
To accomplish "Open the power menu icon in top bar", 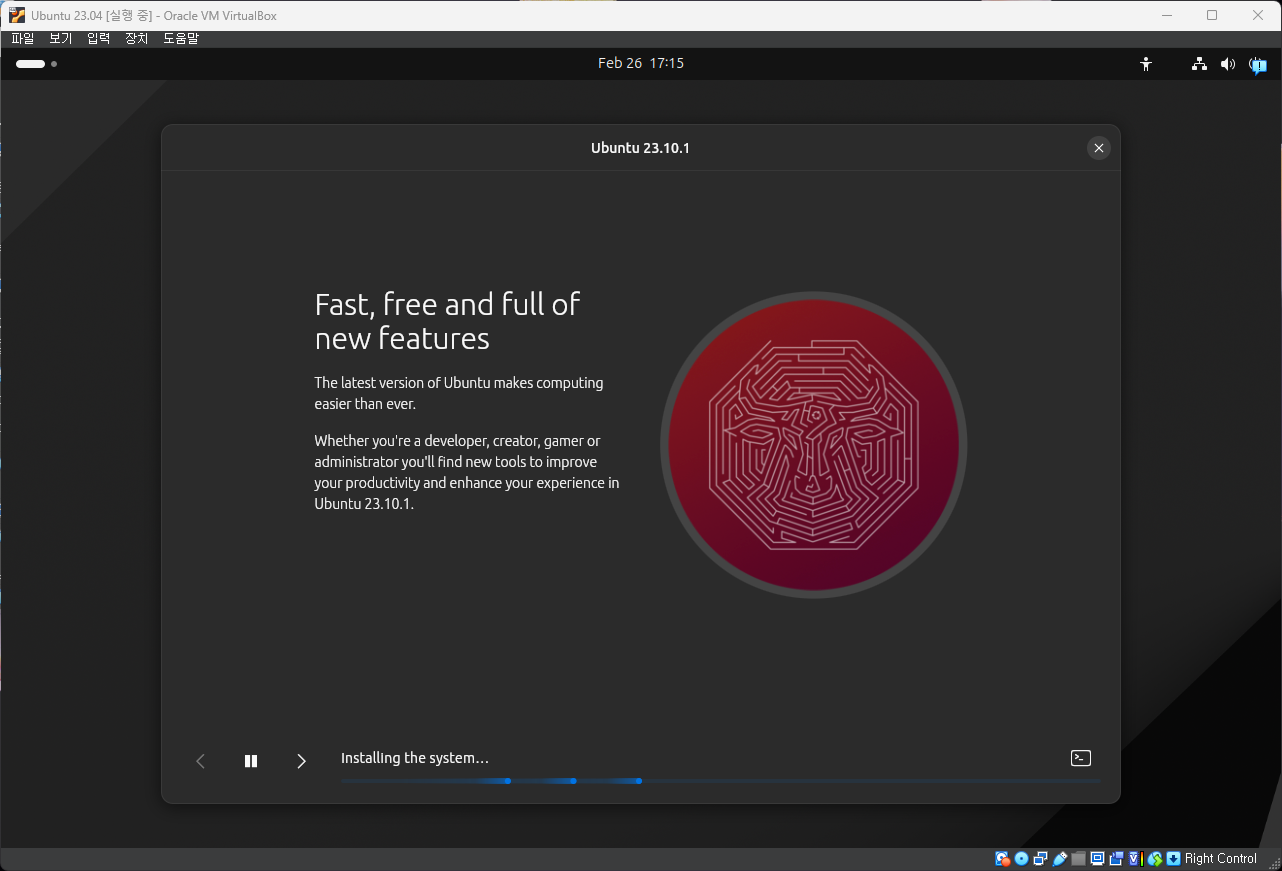I will click(x=1258, y=65).
